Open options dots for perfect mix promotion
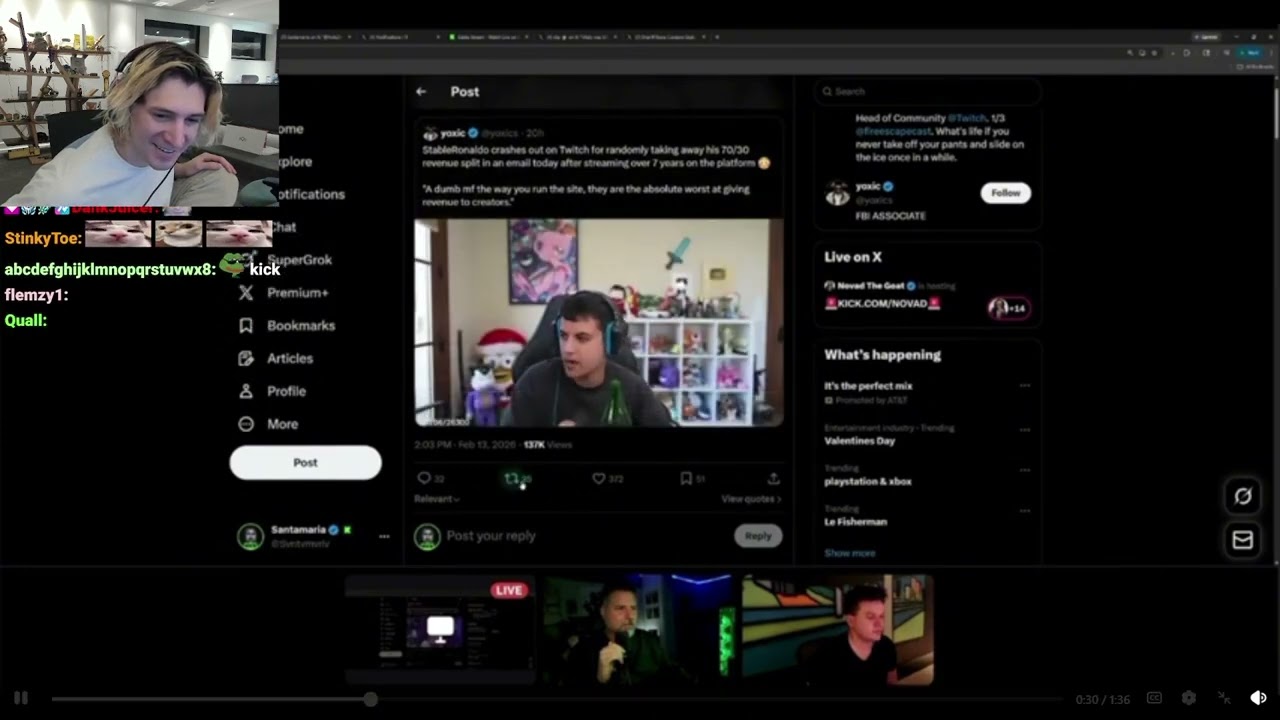Viewport: 1280px width, 720px height. click(1024, 385)
